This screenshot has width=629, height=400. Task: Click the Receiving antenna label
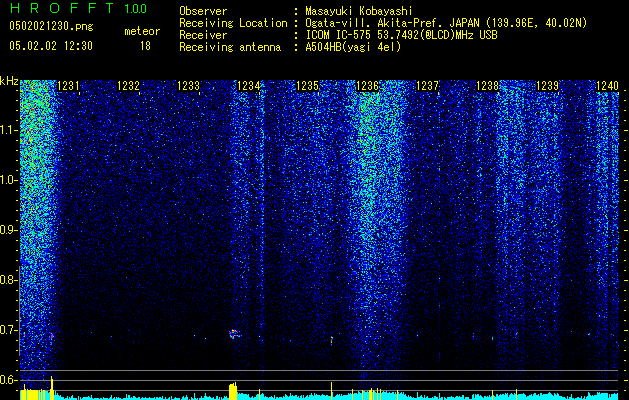click(x=230, y=47)
